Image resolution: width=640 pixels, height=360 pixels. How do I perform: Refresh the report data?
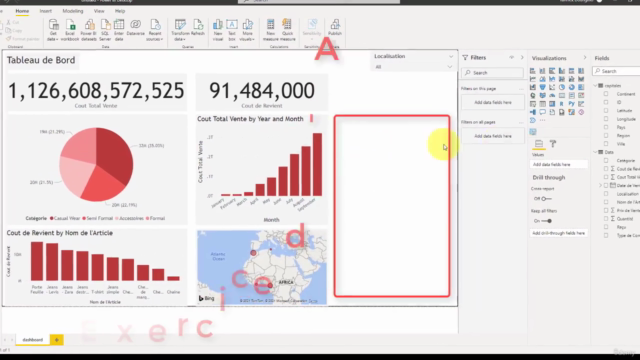(198, 27)
